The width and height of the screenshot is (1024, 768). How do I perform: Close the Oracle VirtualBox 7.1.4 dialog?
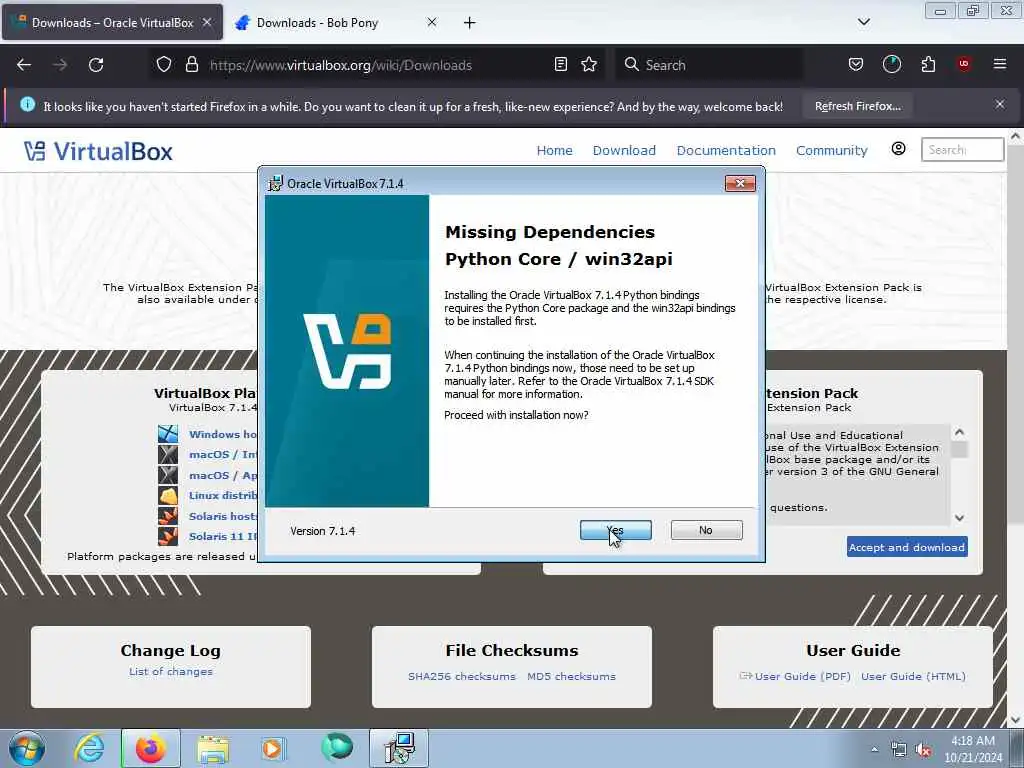point(740,184)
